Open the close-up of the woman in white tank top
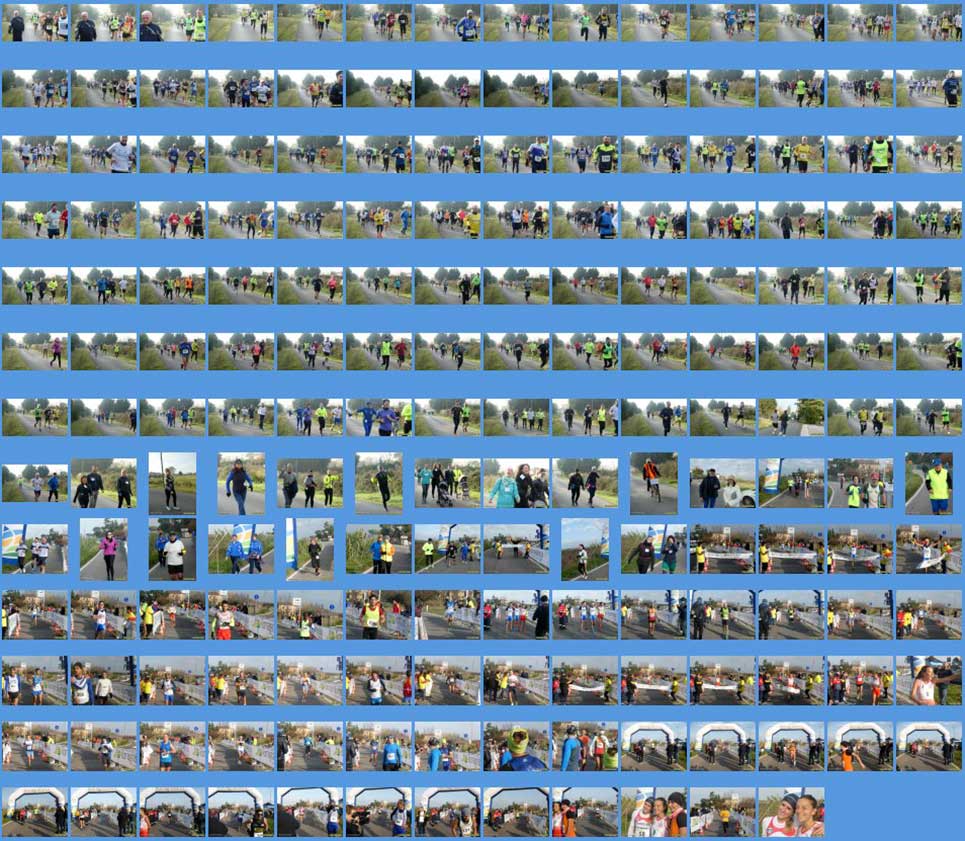 pos(929,680)
